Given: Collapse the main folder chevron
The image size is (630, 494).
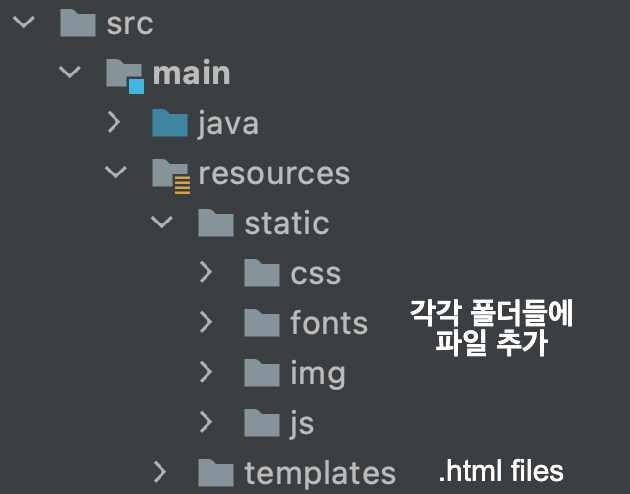Looking at the screenshot, I should tap(70, 72).
